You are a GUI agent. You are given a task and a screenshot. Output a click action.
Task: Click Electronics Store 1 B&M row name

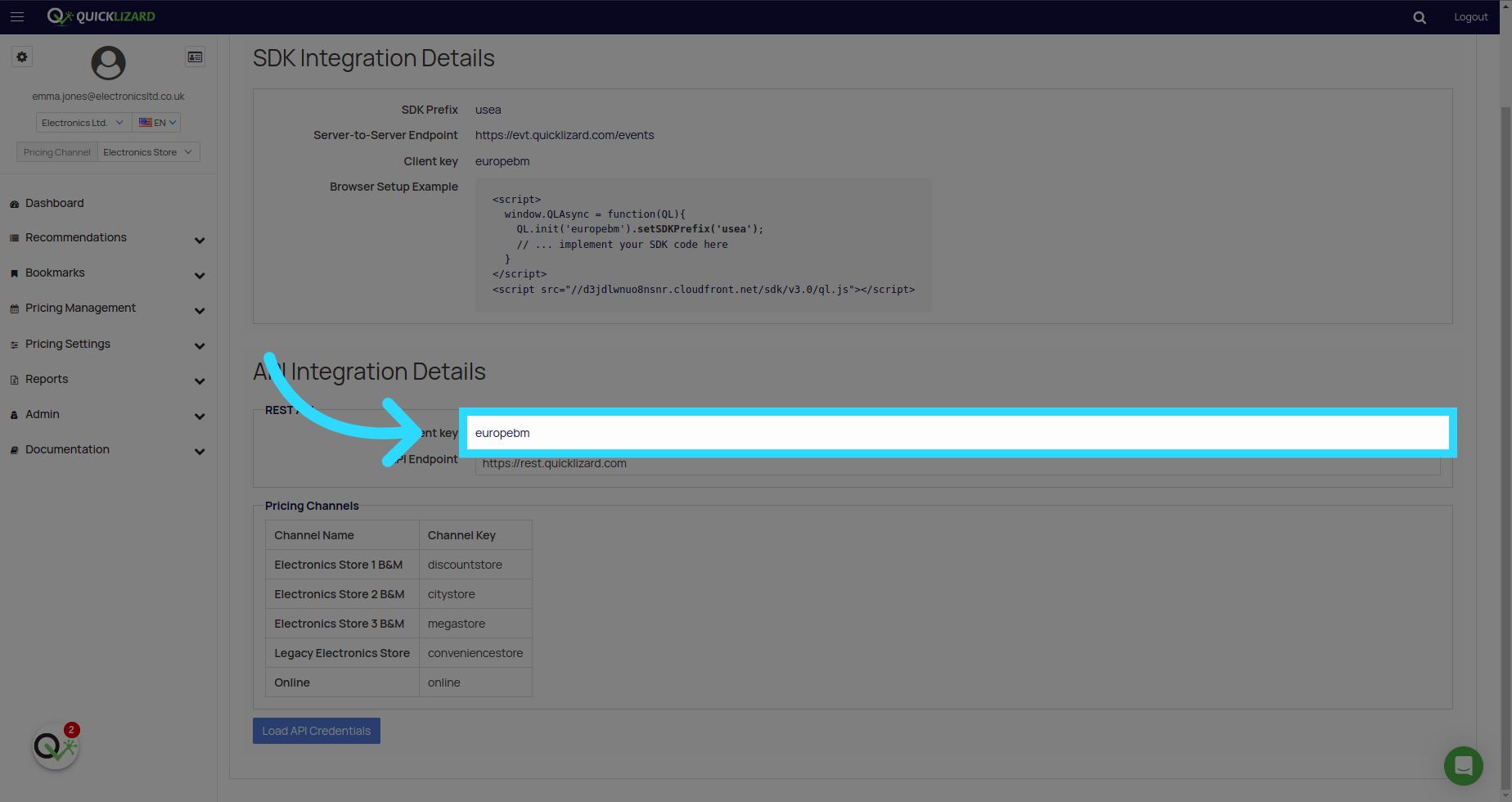click(x=339, y=565)
